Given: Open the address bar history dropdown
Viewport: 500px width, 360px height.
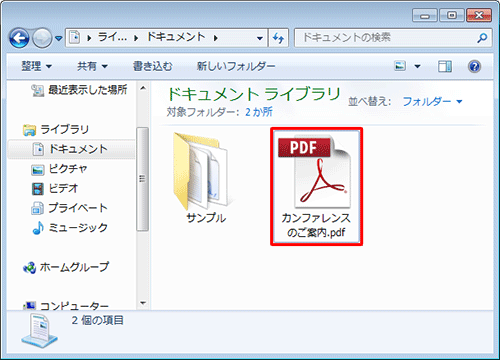Looking at the screenshot, I should (x=260, y=38).
